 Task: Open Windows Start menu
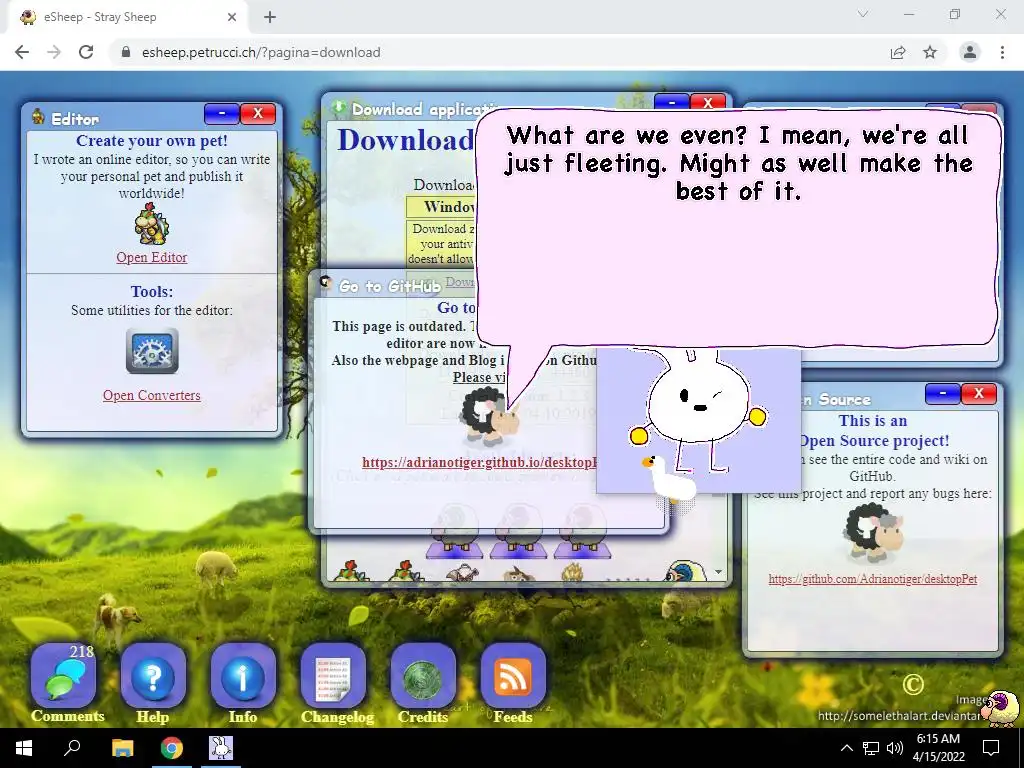pyautogui.click(x=24, y=748)
